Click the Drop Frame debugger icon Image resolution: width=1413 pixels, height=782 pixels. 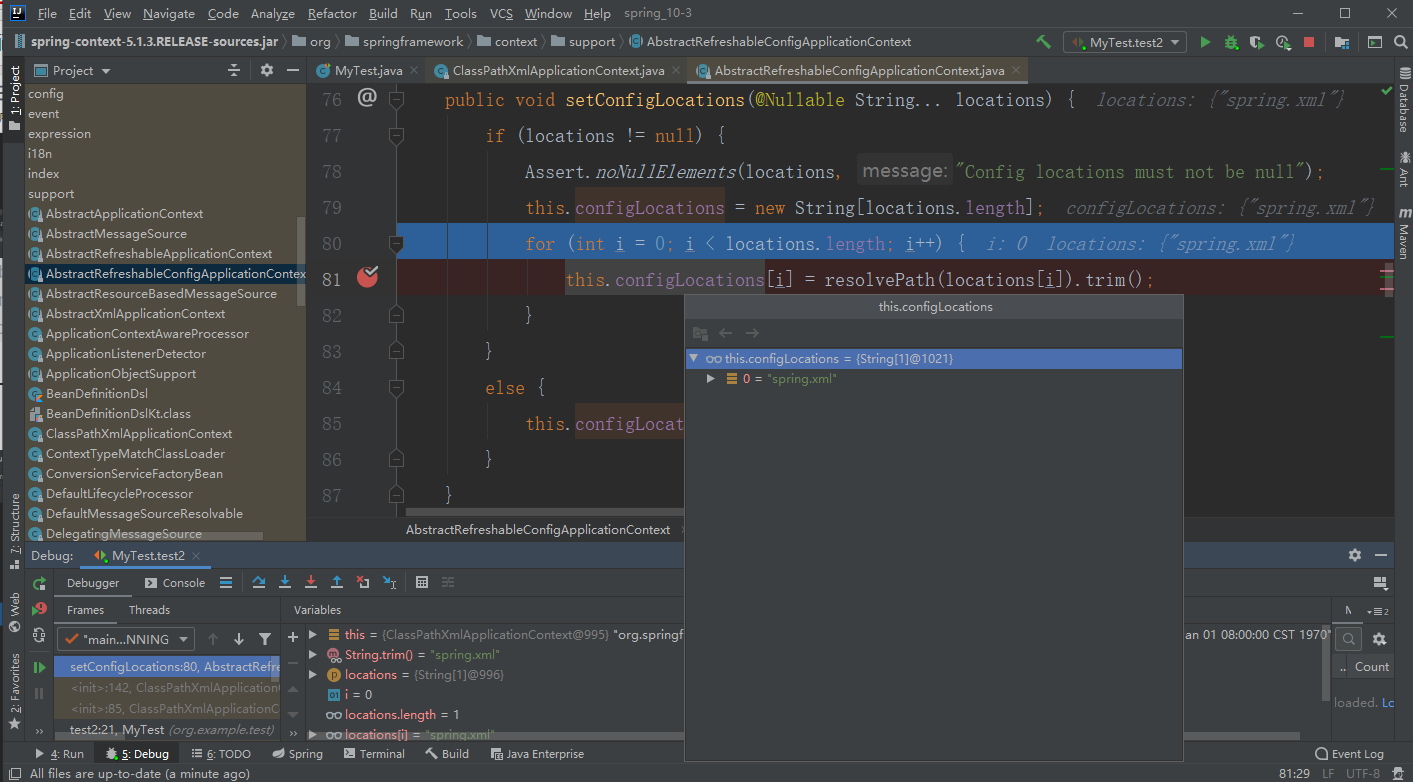pyautogui.click(x=363, y=582)
